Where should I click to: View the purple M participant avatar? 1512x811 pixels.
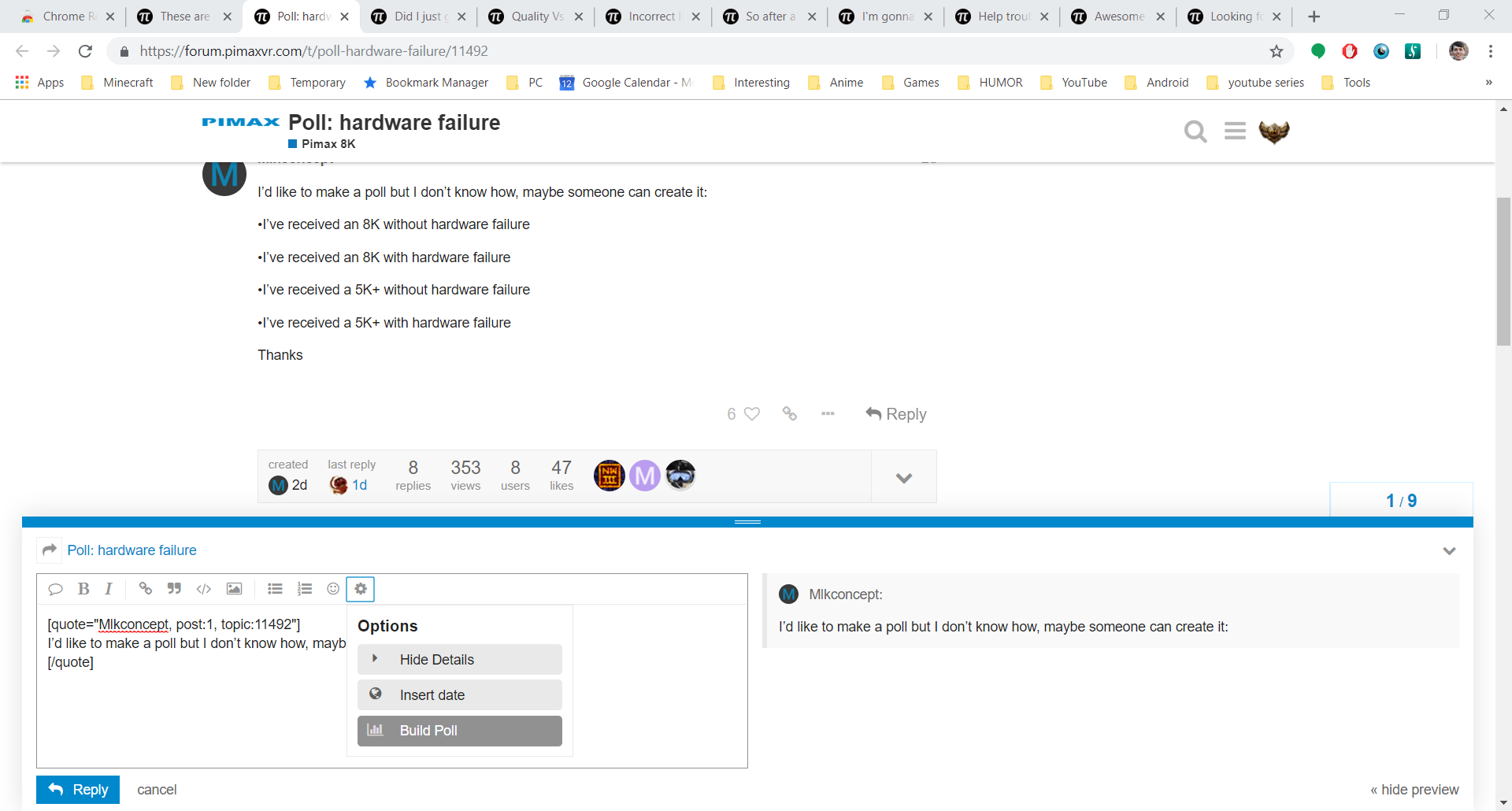645,476
